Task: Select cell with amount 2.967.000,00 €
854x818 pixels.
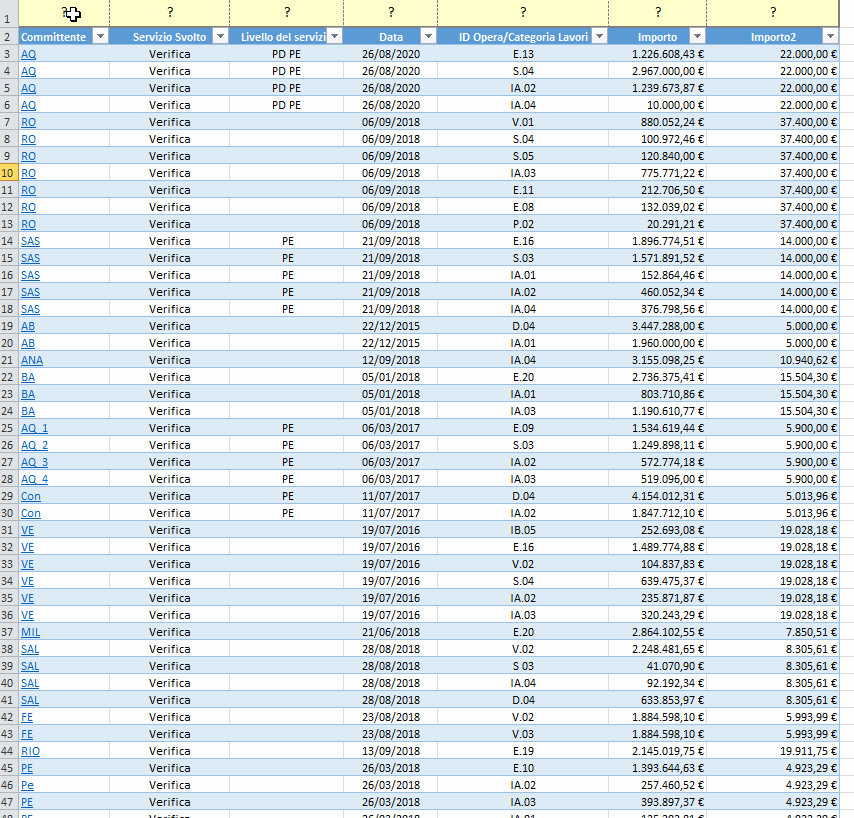Action: pos(657,71)
